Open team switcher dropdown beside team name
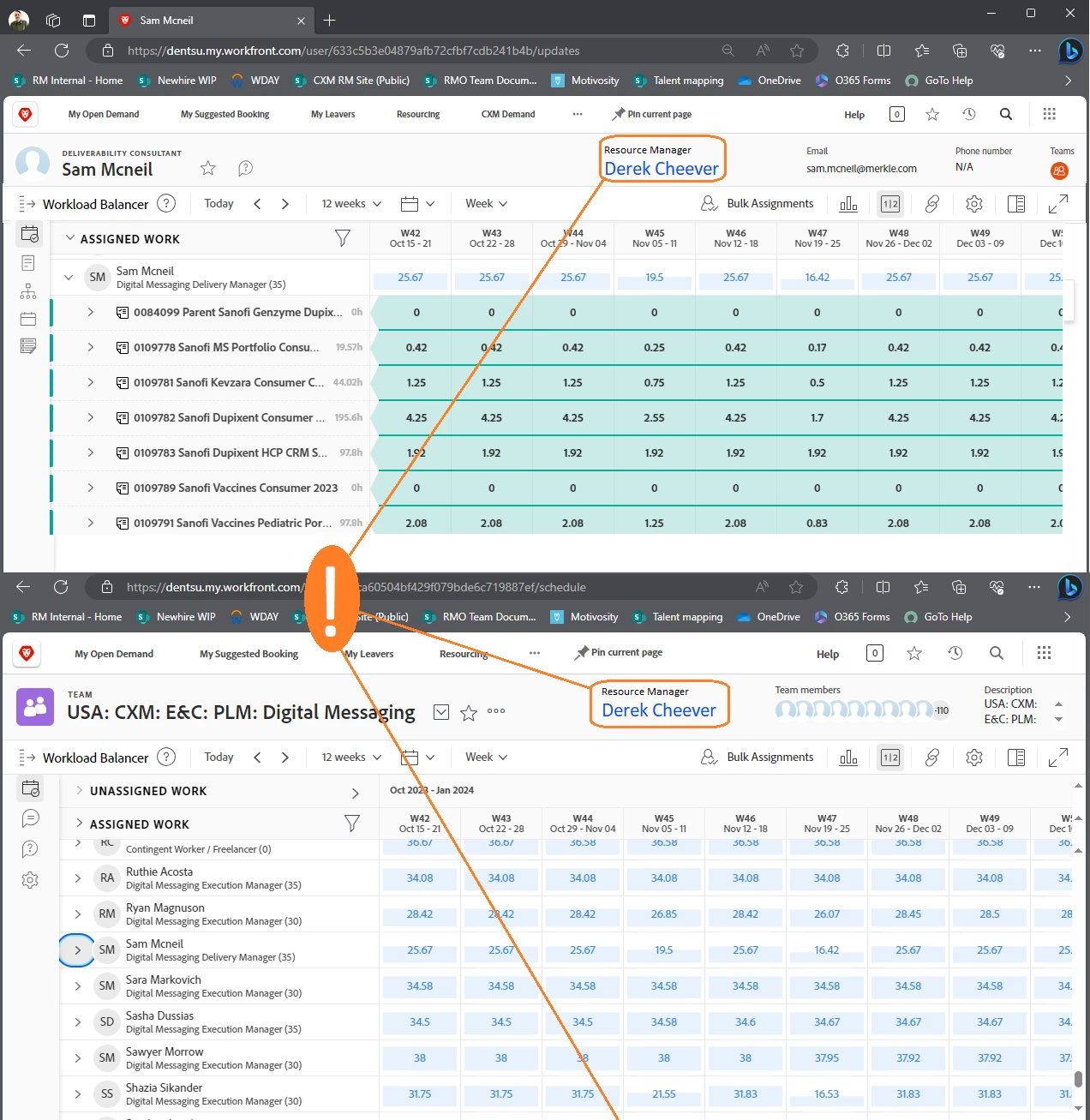 tap(441, 712)
